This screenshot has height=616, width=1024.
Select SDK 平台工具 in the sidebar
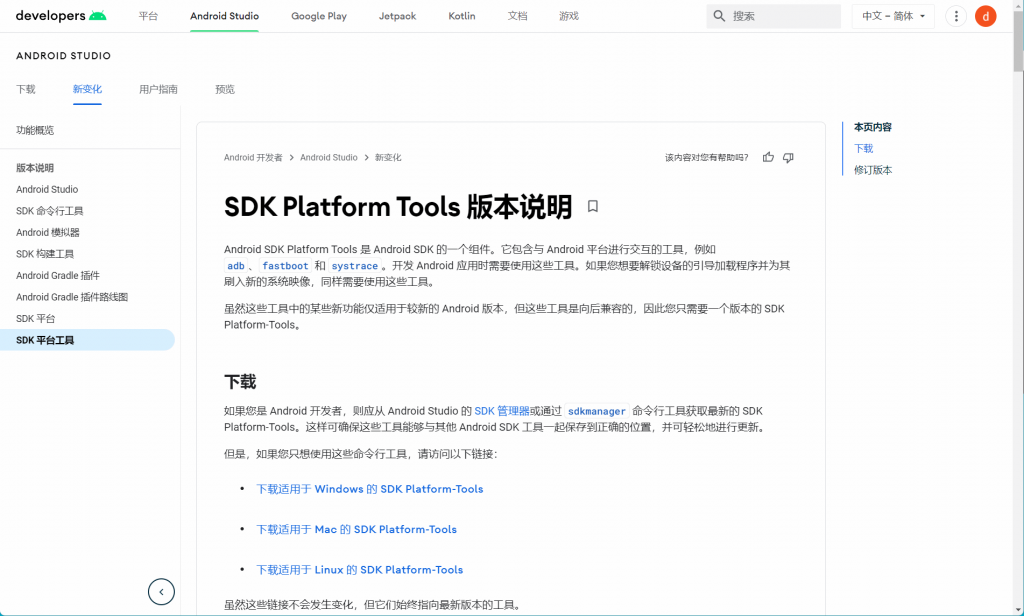click(x=88, y=340)
